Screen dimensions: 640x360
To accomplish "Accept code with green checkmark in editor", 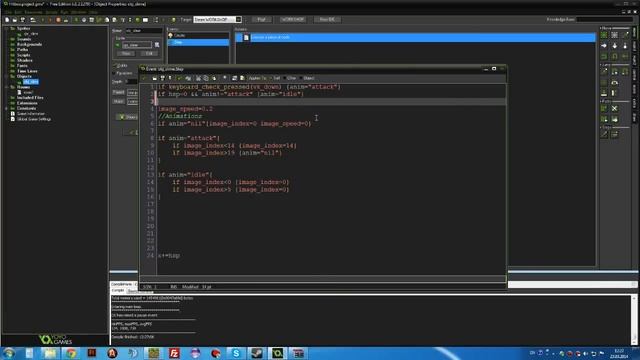I will pyautogui.click(x=144, y=78).
